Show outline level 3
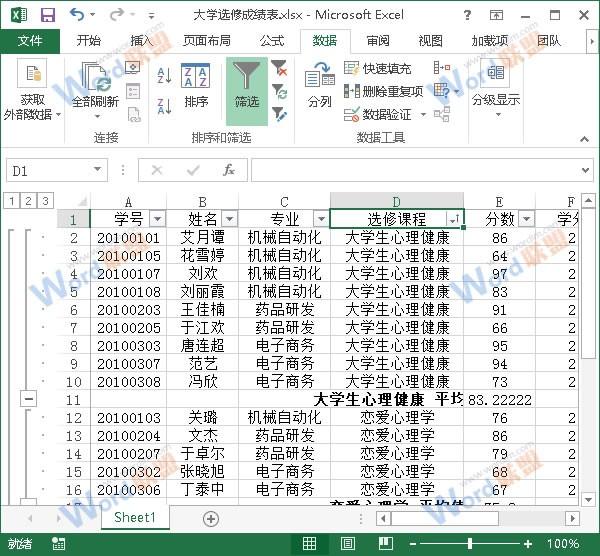 click(45, 201)
